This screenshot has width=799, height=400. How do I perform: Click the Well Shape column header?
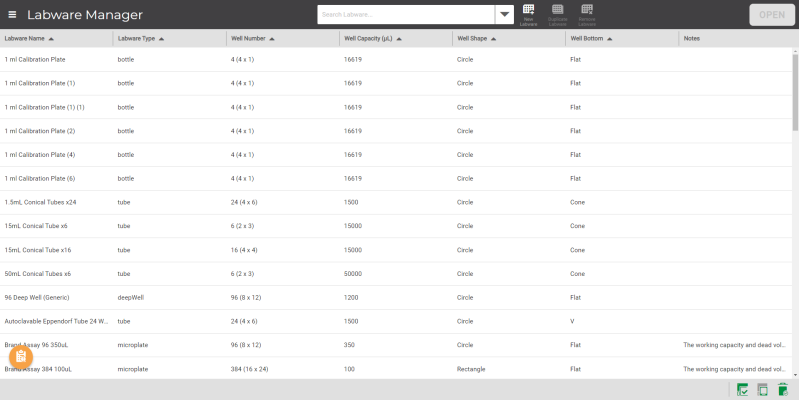coord(472,39)
